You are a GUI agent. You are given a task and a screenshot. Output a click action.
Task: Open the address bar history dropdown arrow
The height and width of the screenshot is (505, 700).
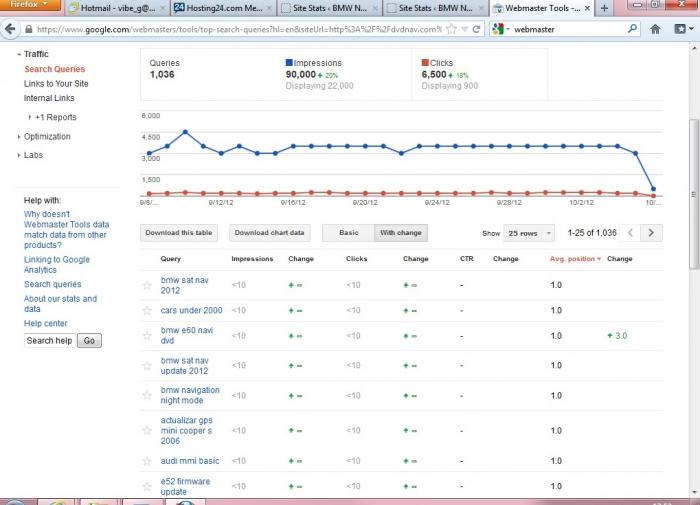465,29
